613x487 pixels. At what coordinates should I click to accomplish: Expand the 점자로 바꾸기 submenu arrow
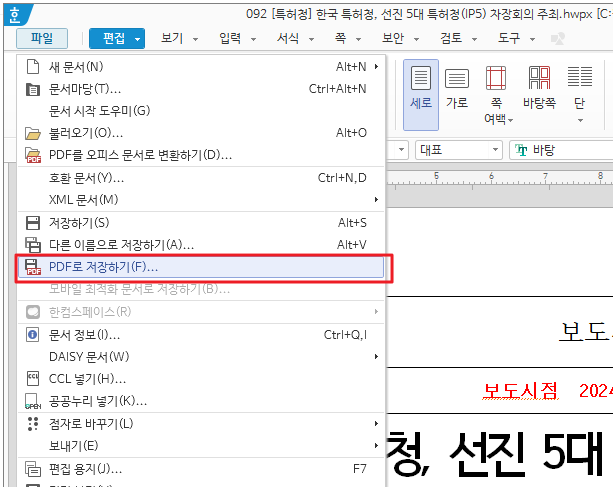376,424
